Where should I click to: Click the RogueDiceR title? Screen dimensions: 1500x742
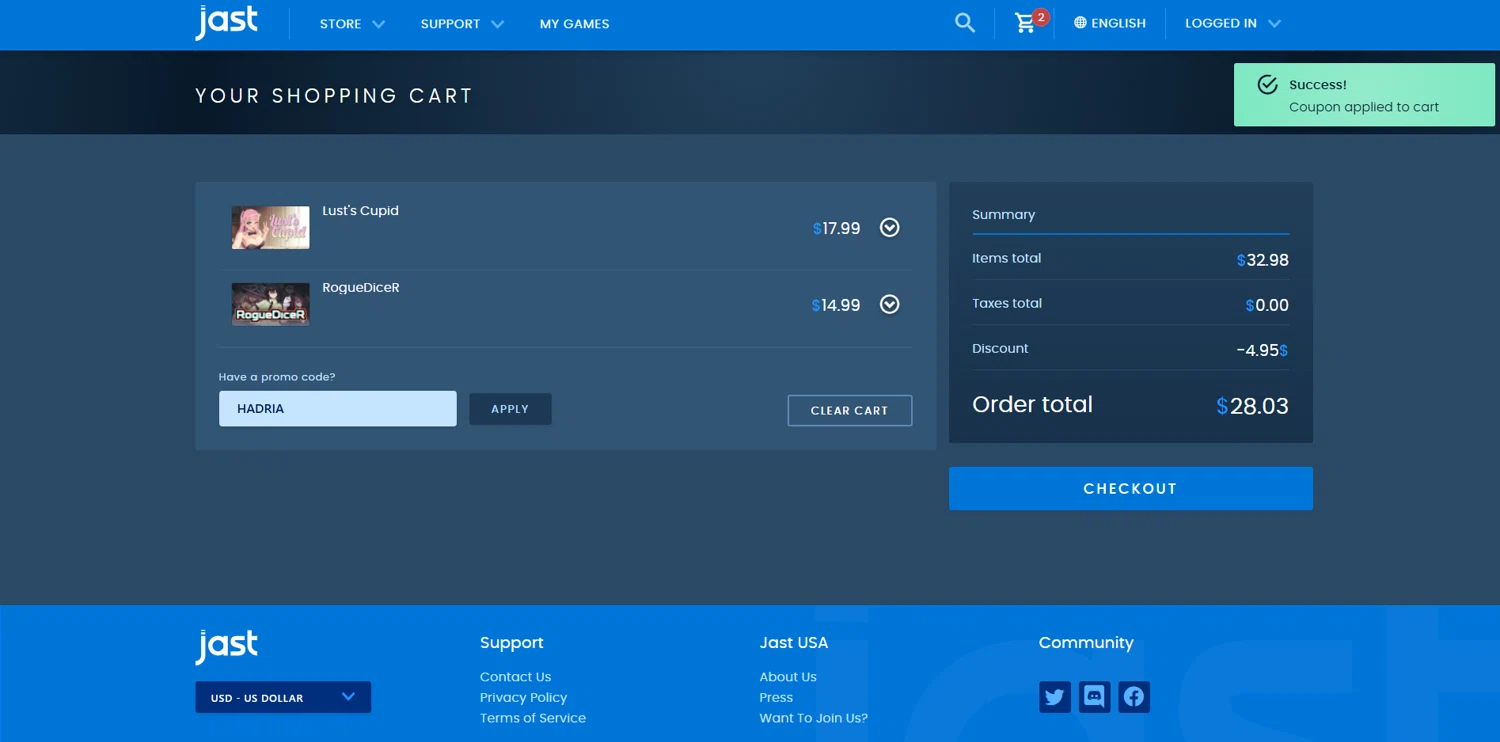(360, 288)
